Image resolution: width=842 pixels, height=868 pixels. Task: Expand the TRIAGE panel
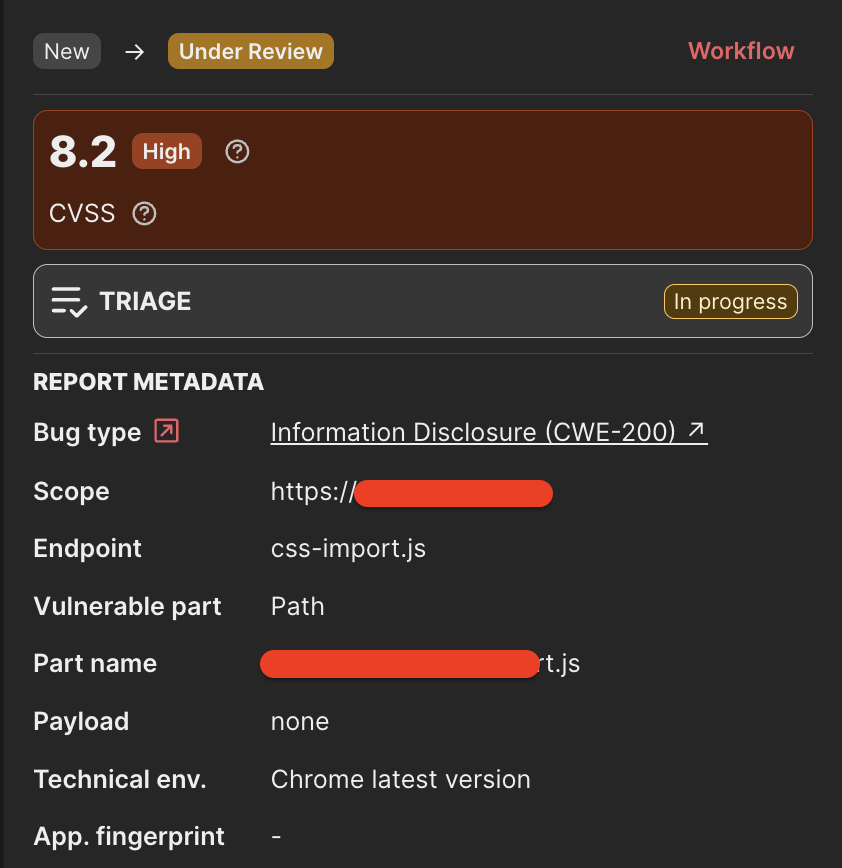(x=423, y=301)
